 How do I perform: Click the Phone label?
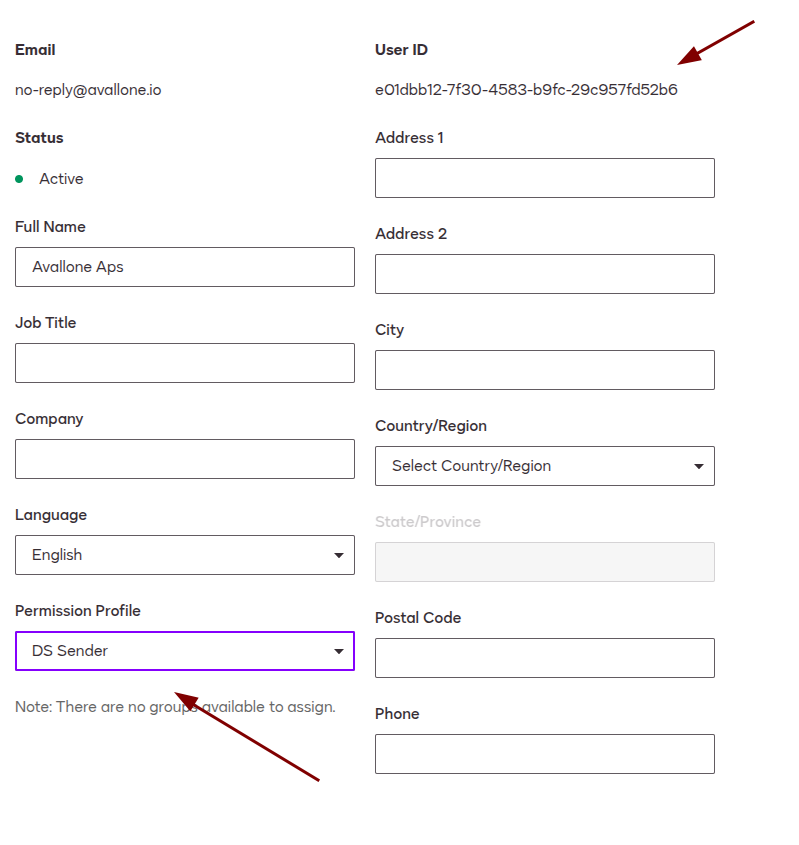coord(397,714)
